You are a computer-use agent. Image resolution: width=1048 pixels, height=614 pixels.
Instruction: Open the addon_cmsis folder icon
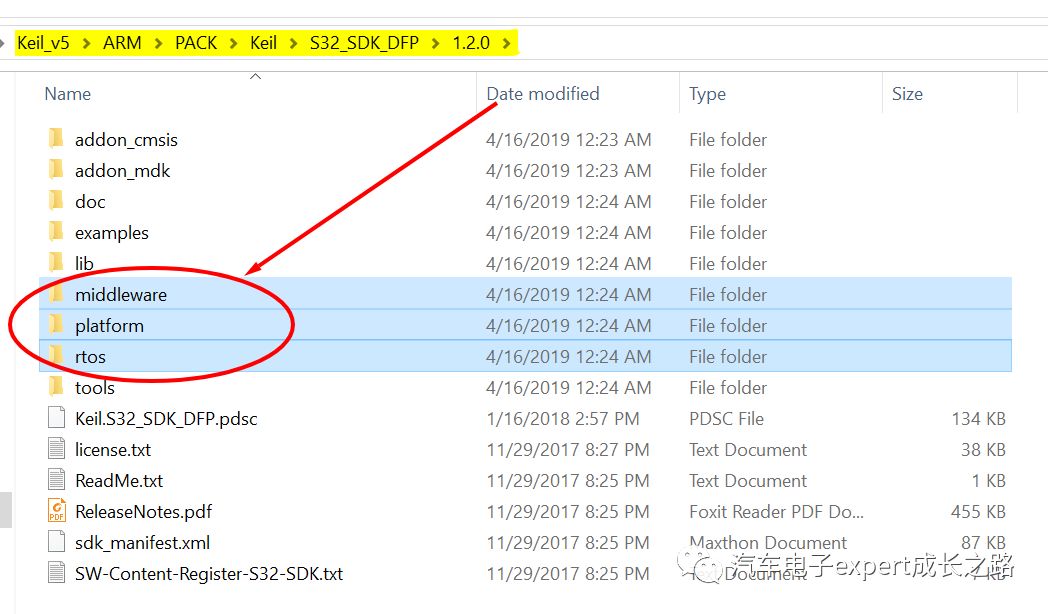pos(57,140)
